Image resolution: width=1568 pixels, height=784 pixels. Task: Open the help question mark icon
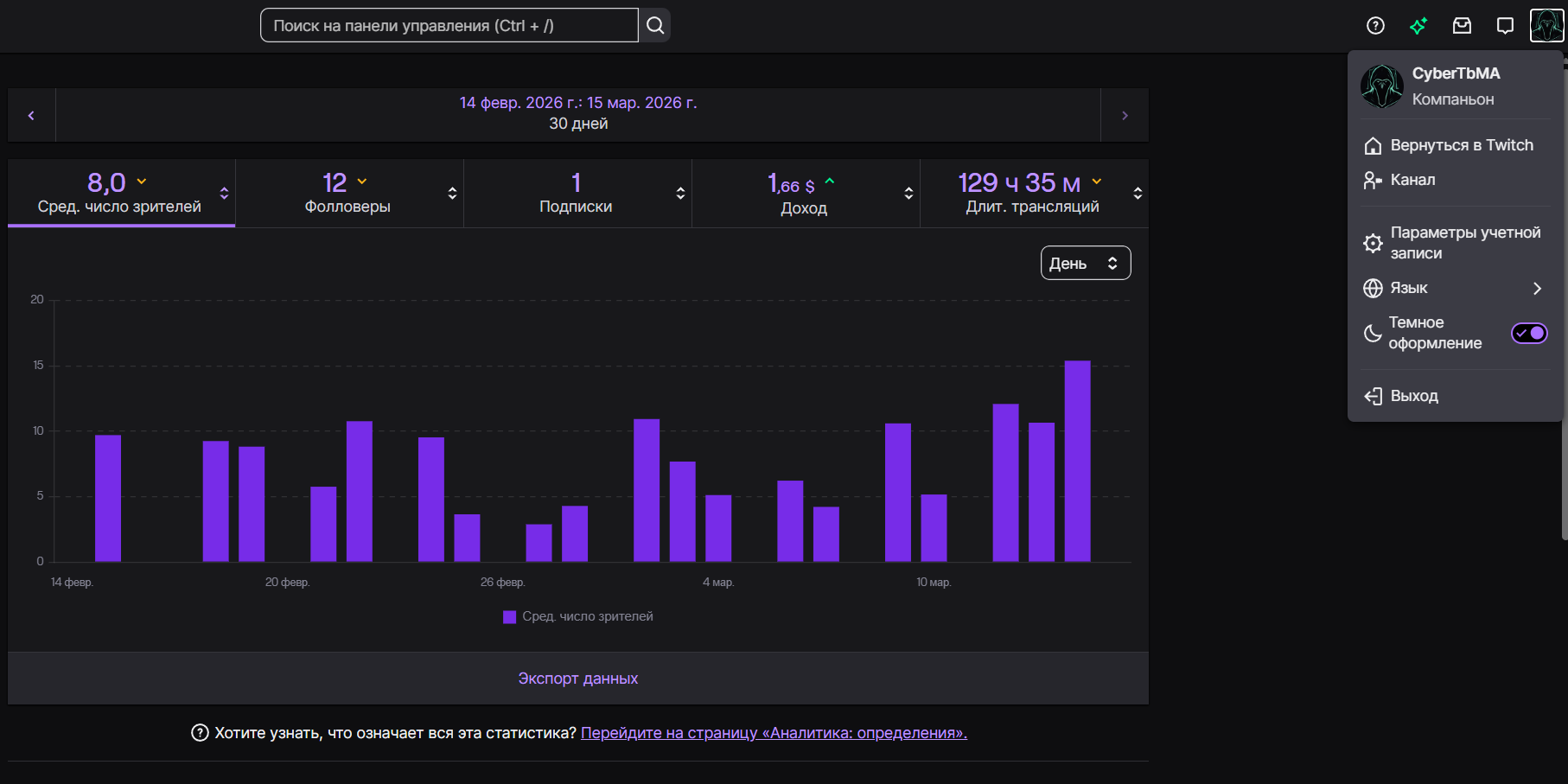point(1375,26)
